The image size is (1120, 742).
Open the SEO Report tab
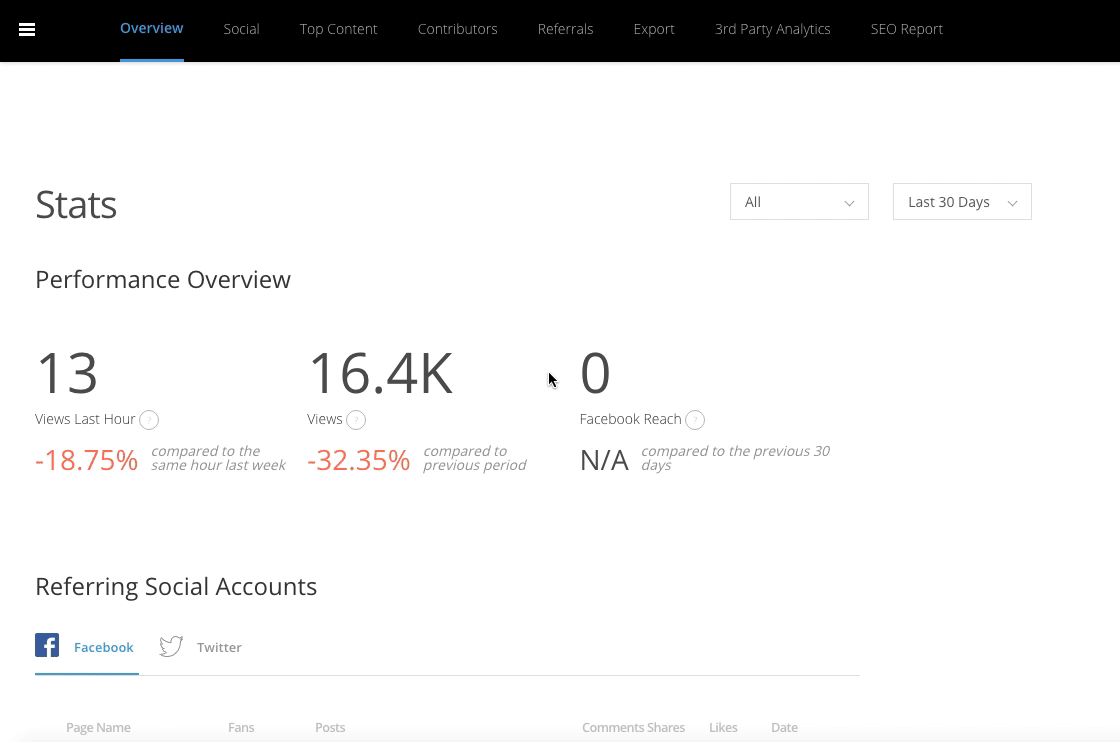(x=906, y=29)
